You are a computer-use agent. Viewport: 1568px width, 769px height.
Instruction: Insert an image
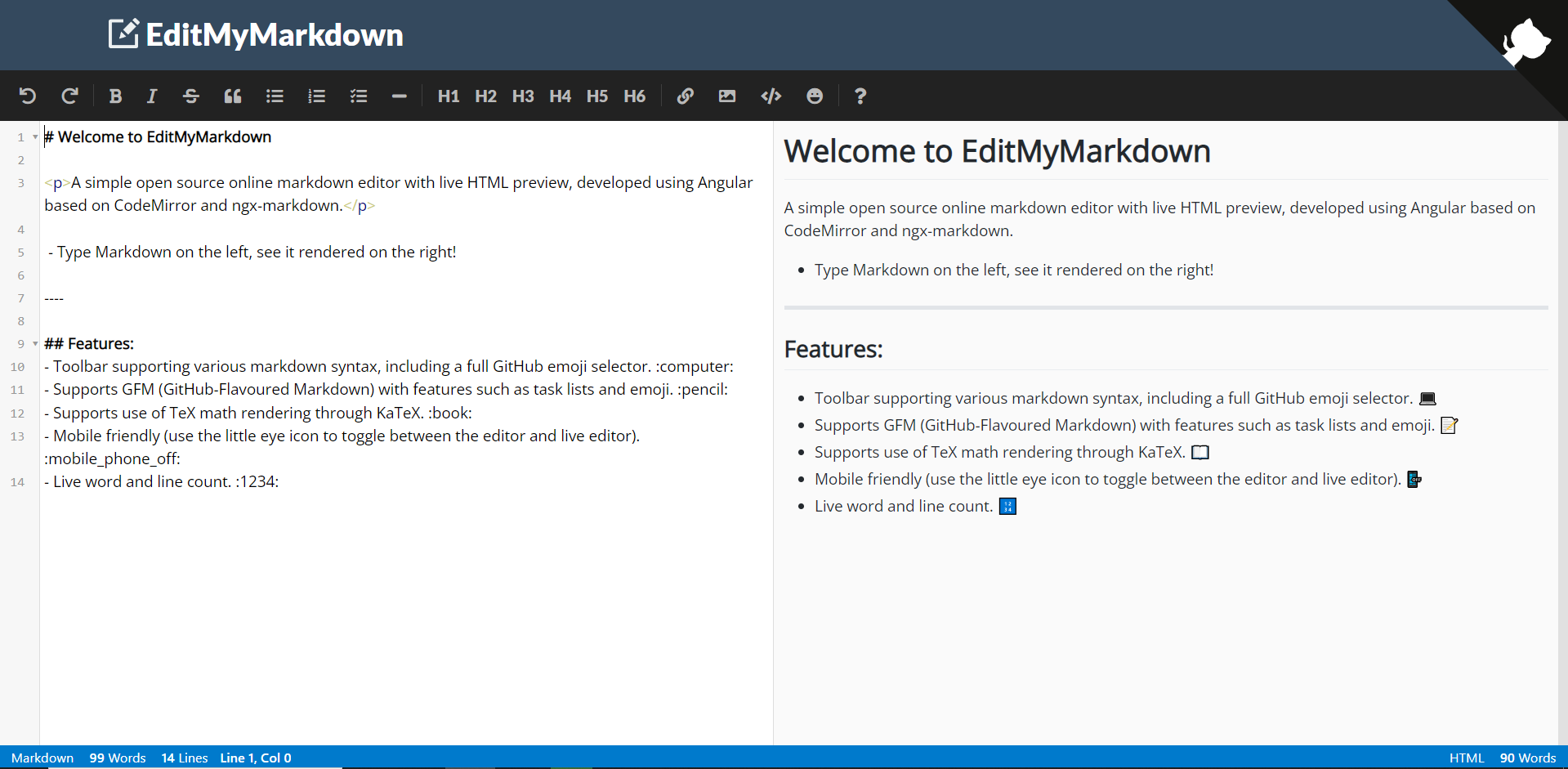click(x=727, y=96)
